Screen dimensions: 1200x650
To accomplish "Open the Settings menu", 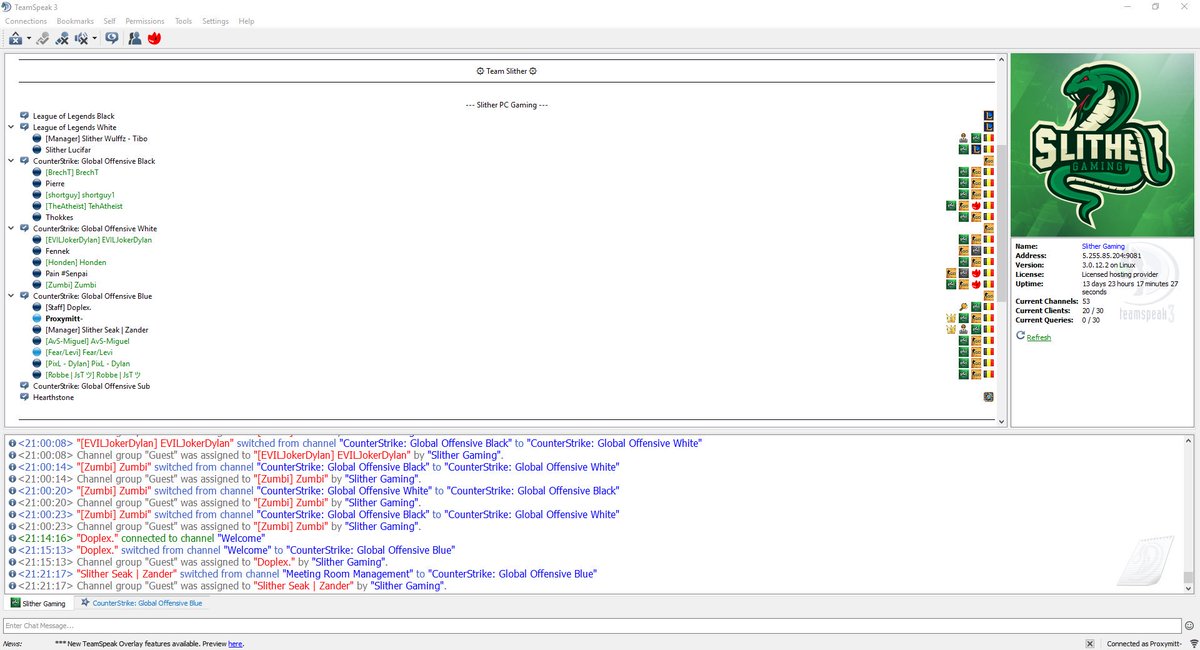I will [215, 21].
